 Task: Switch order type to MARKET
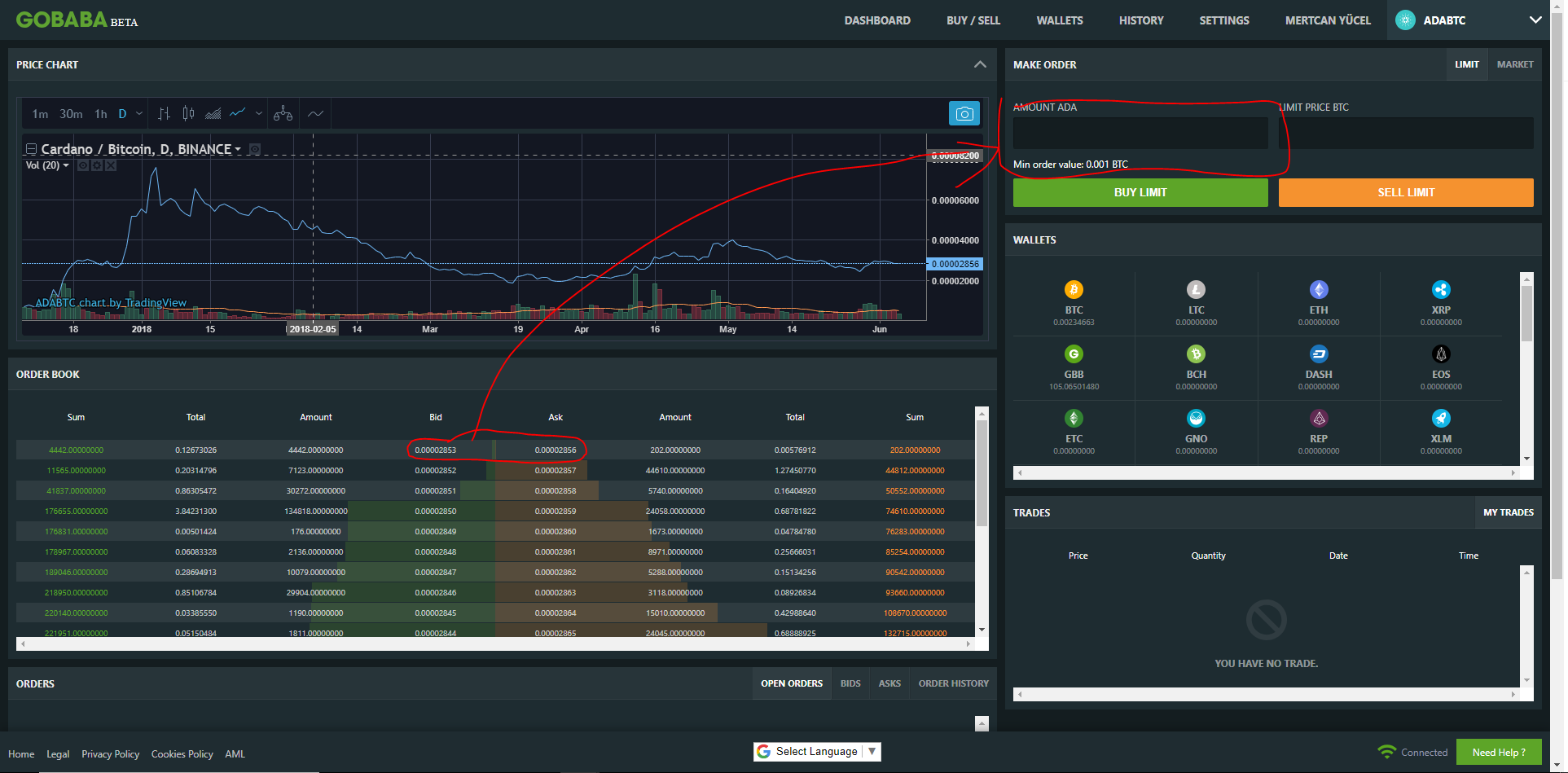pos(1515,64)
